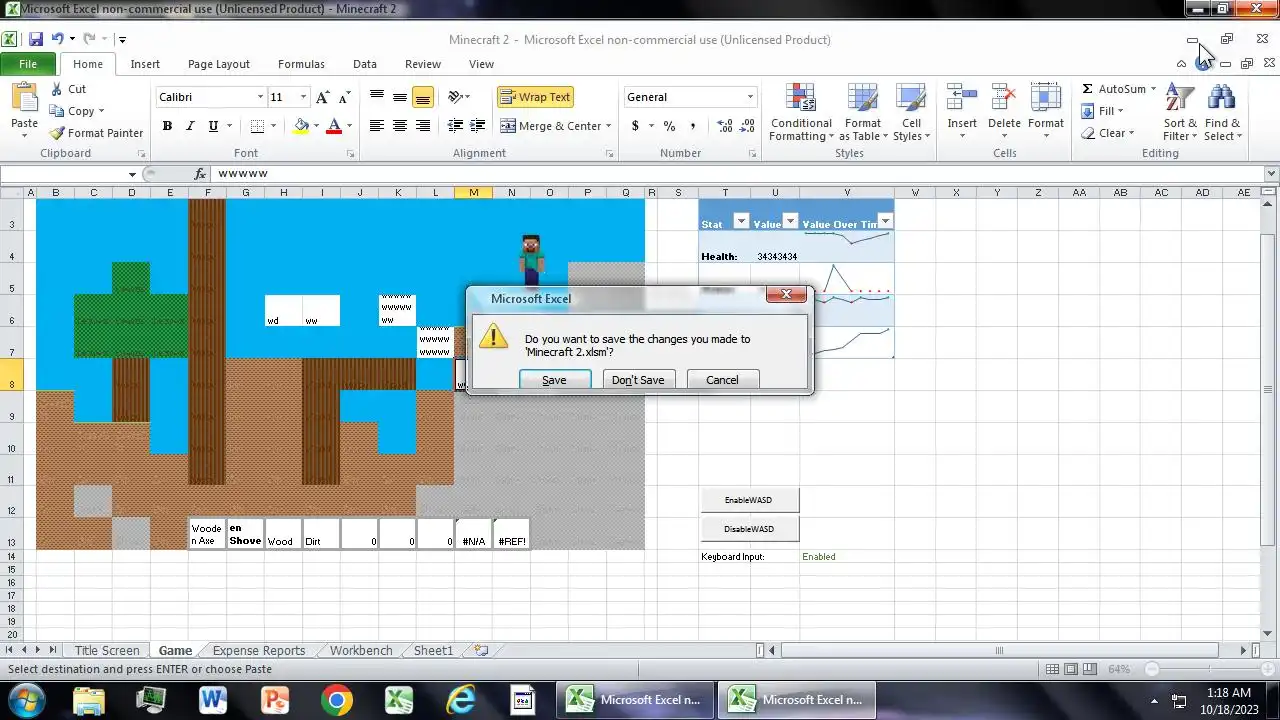
Task: Expand the Clear dropdown
Action: [x=1131, y=133]
